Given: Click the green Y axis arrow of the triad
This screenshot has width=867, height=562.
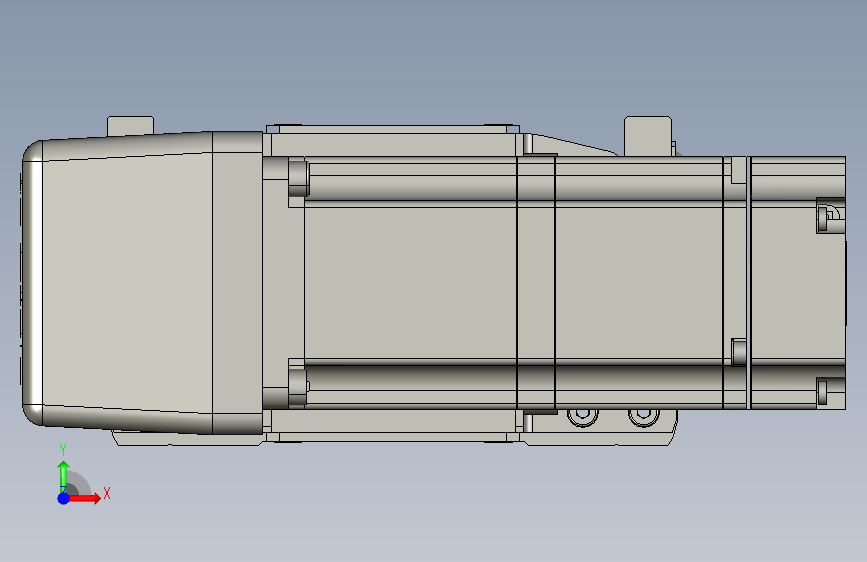Looking at the screenshot, I should pyautogui.click(x=64, y=476).
